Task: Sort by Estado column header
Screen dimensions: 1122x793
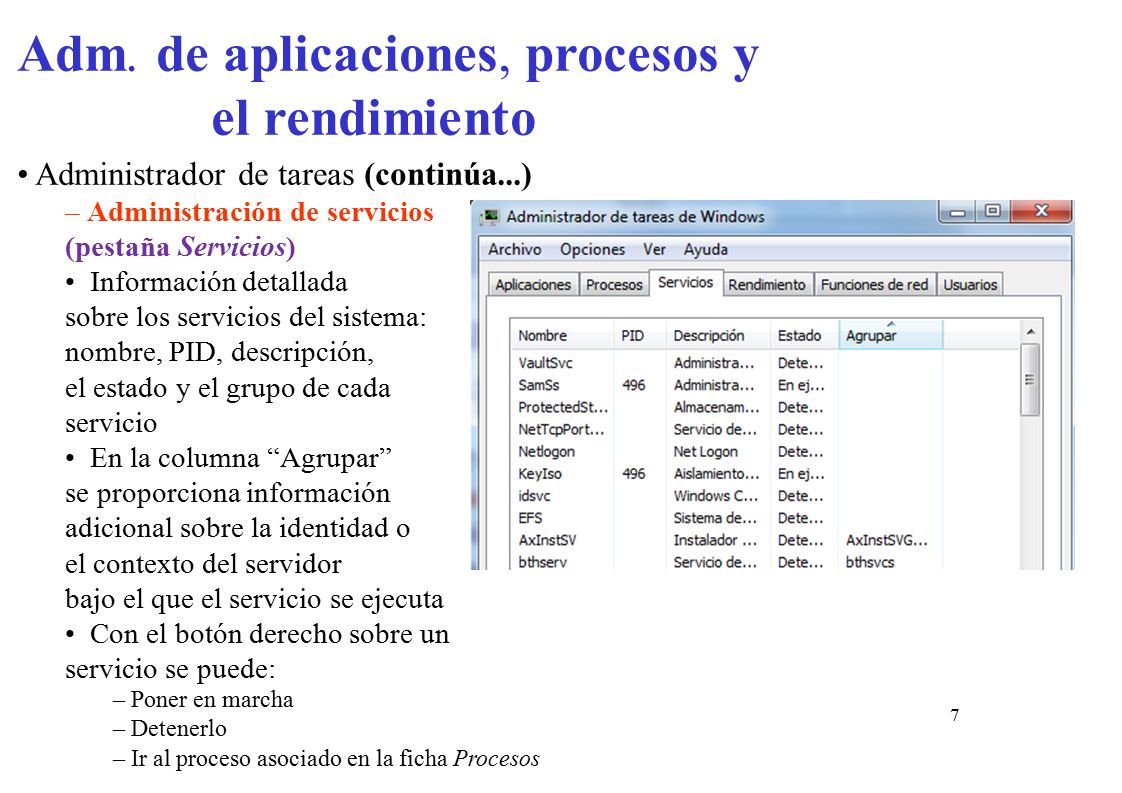Action: coord(804,335)
